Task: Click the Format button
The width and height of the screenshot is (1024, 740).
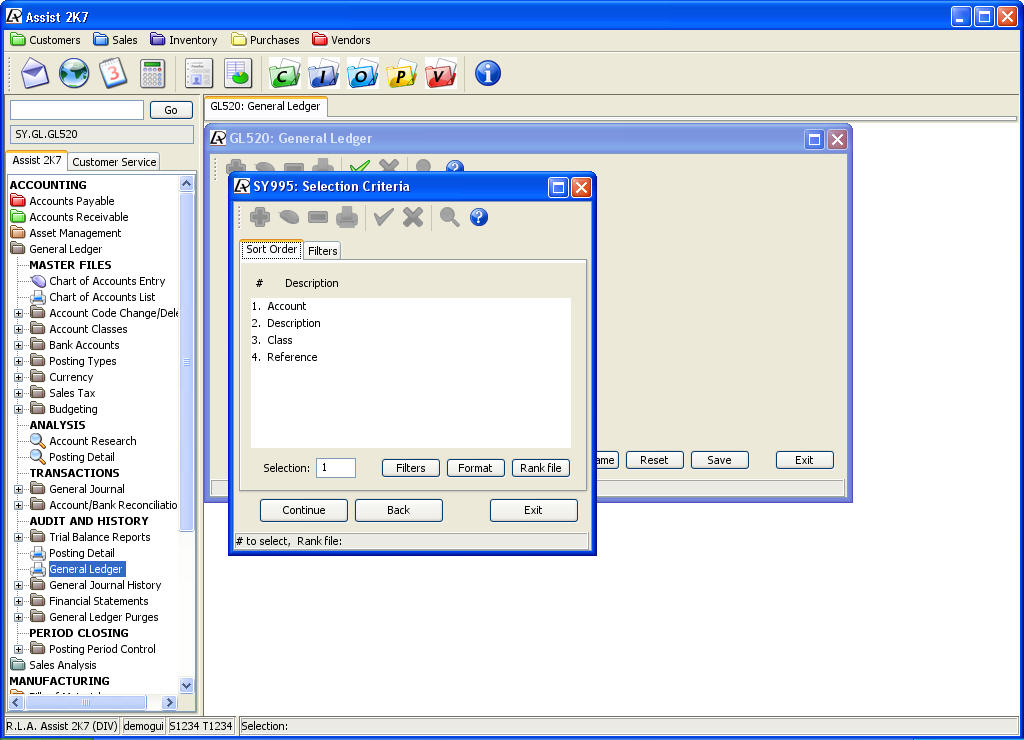Action: tap(475, 468)
